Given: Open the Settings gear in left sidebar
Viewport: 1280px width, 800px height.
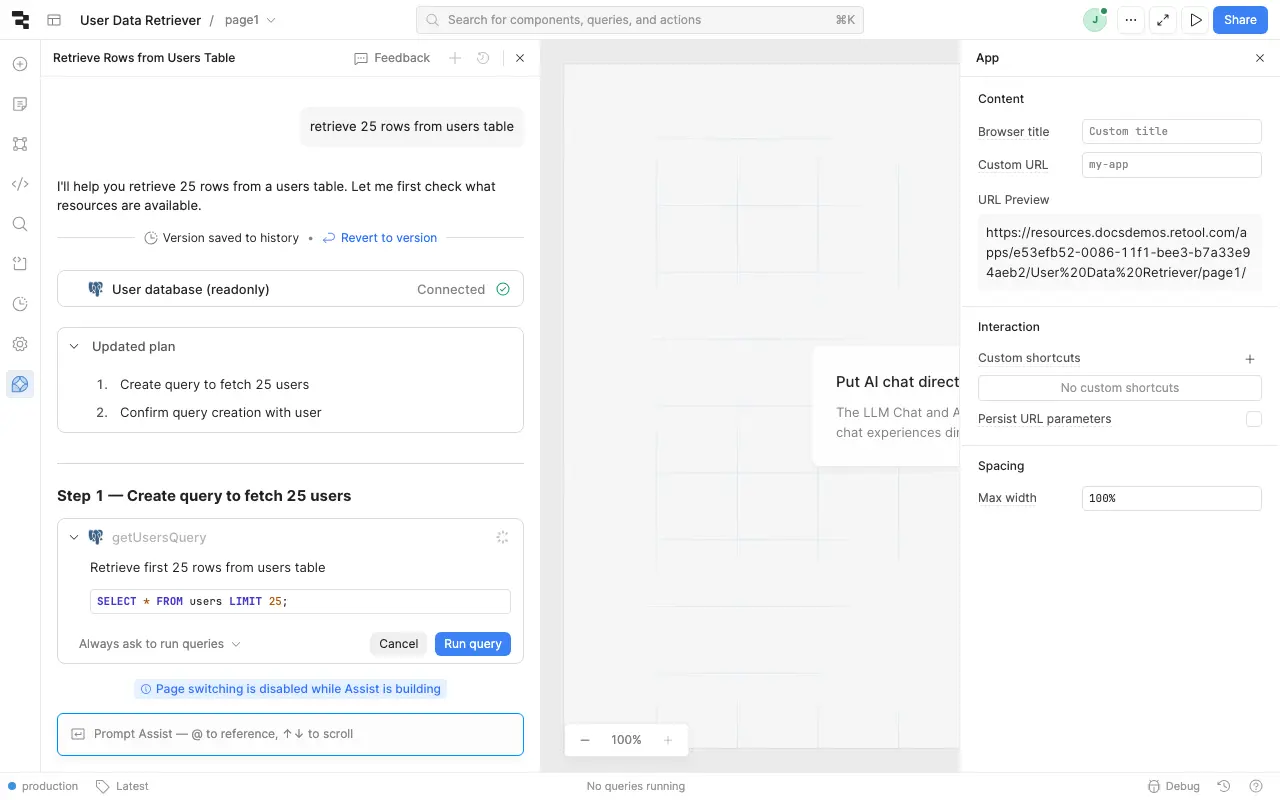Looking at the screenshot, I should [x=20, y=344].
